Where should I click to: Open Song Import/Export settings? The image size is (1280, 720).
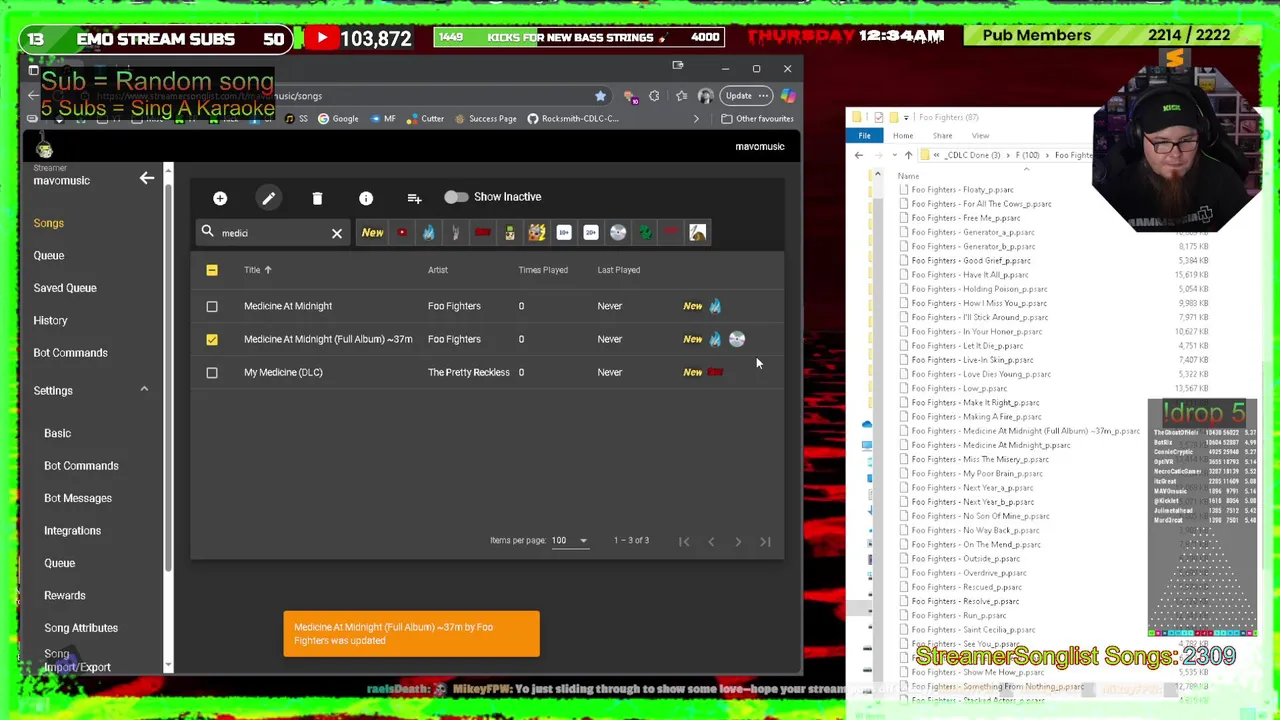[x=77, y=660]
